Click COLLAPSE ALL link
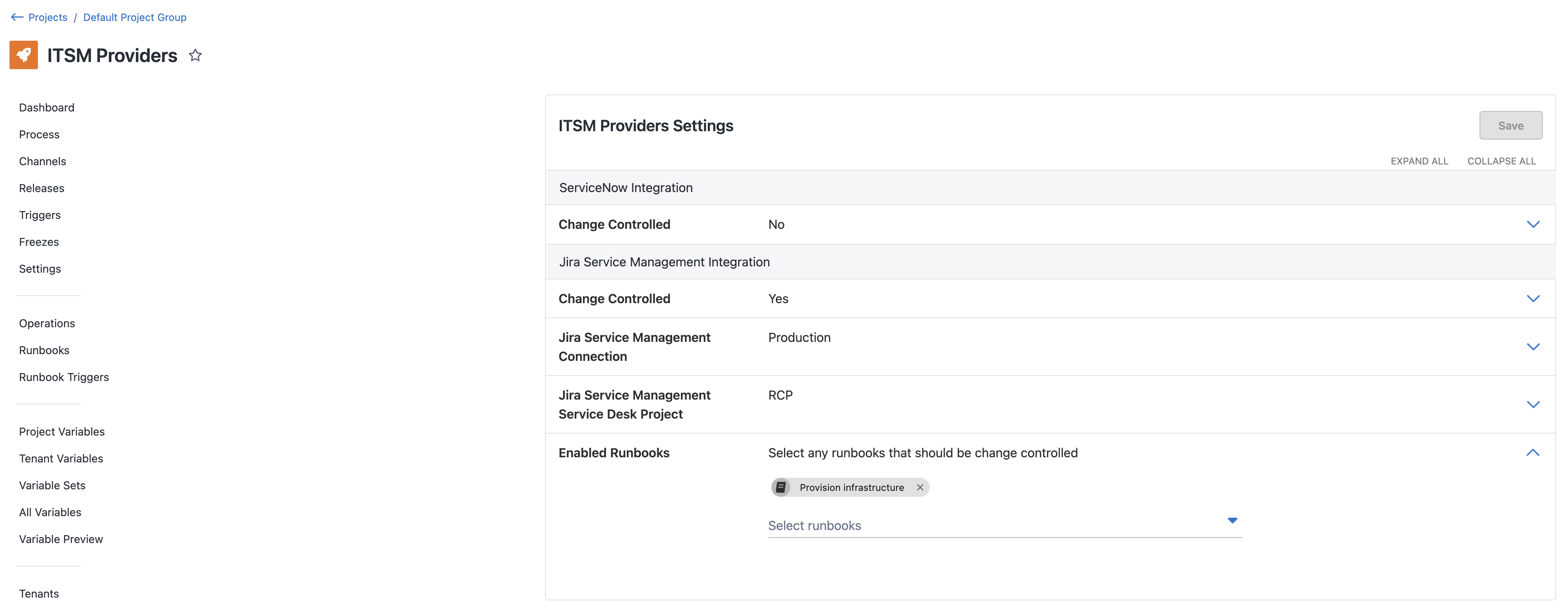The height and width of the screenshot is (615, 1568). (x=1501, y=161)
